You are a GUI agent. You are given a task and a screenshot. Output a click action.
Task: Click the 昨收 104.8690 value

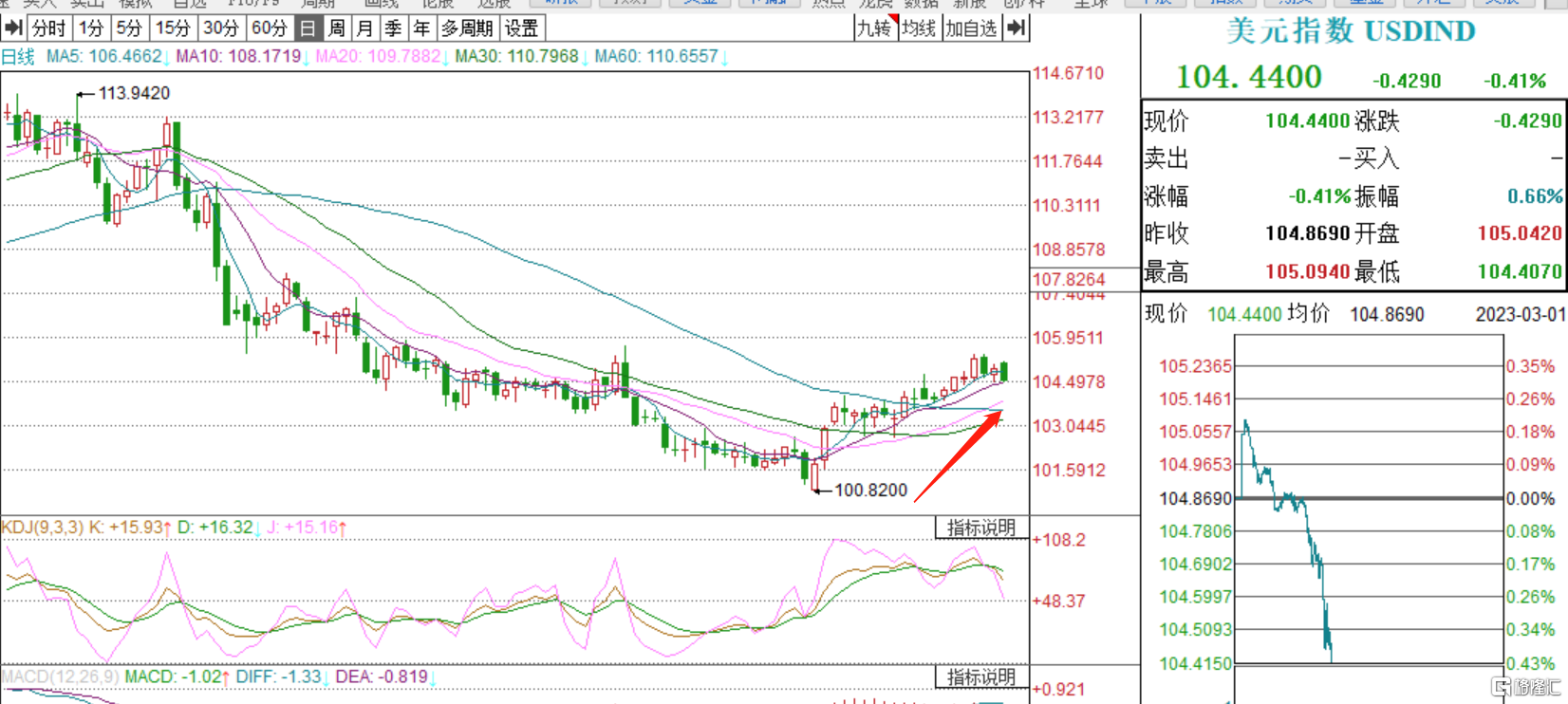(1307, 233)
